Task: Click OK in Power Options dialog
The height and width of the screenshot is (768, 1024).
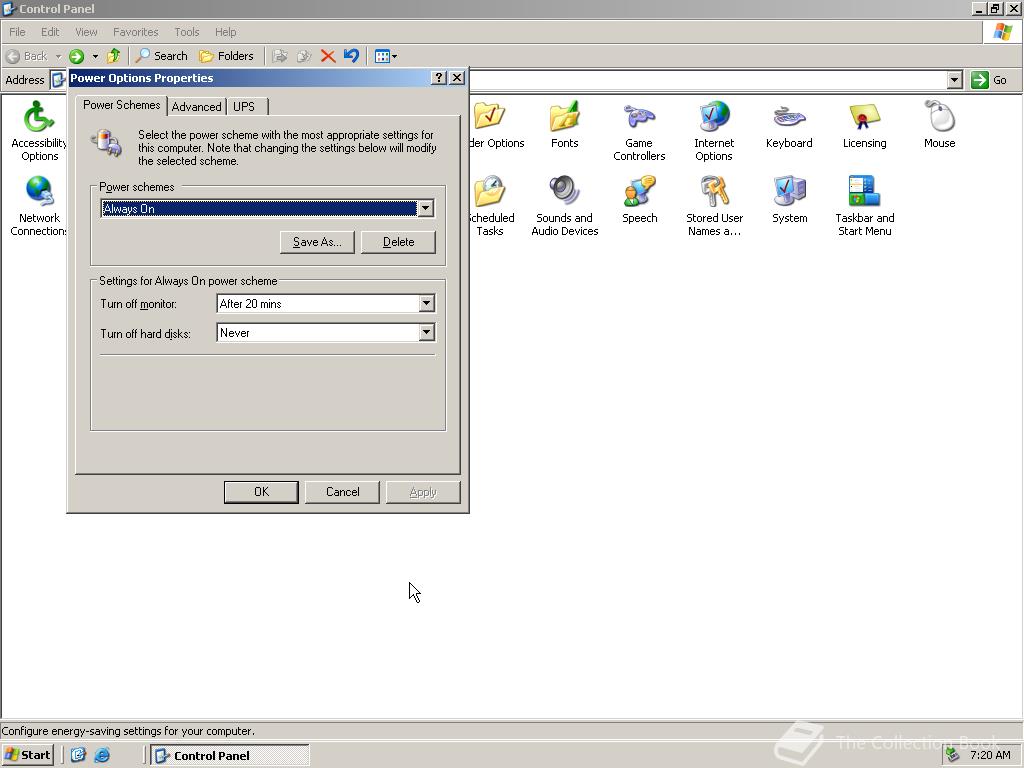Action: point(261,492)
